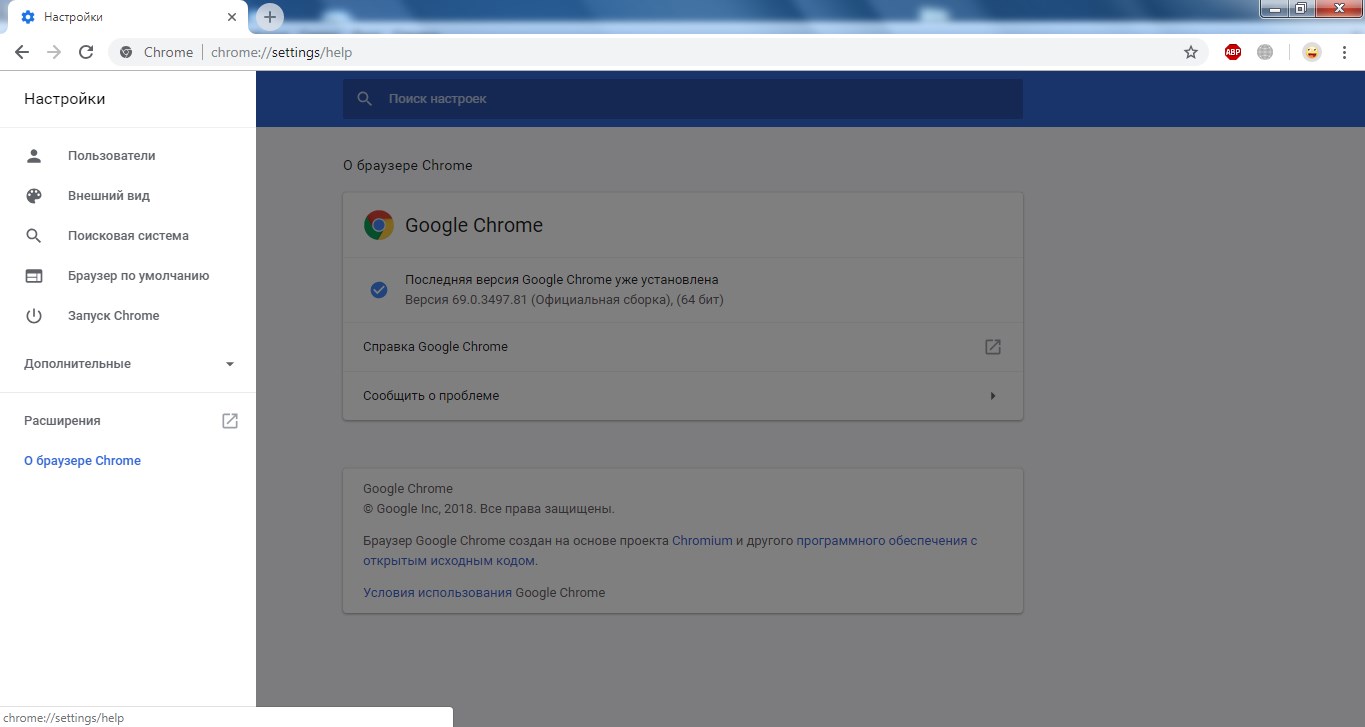The image size is (1365, 727).
Task: Click Последняя версия Google Chrome уже установлена text
Action: 561,280
